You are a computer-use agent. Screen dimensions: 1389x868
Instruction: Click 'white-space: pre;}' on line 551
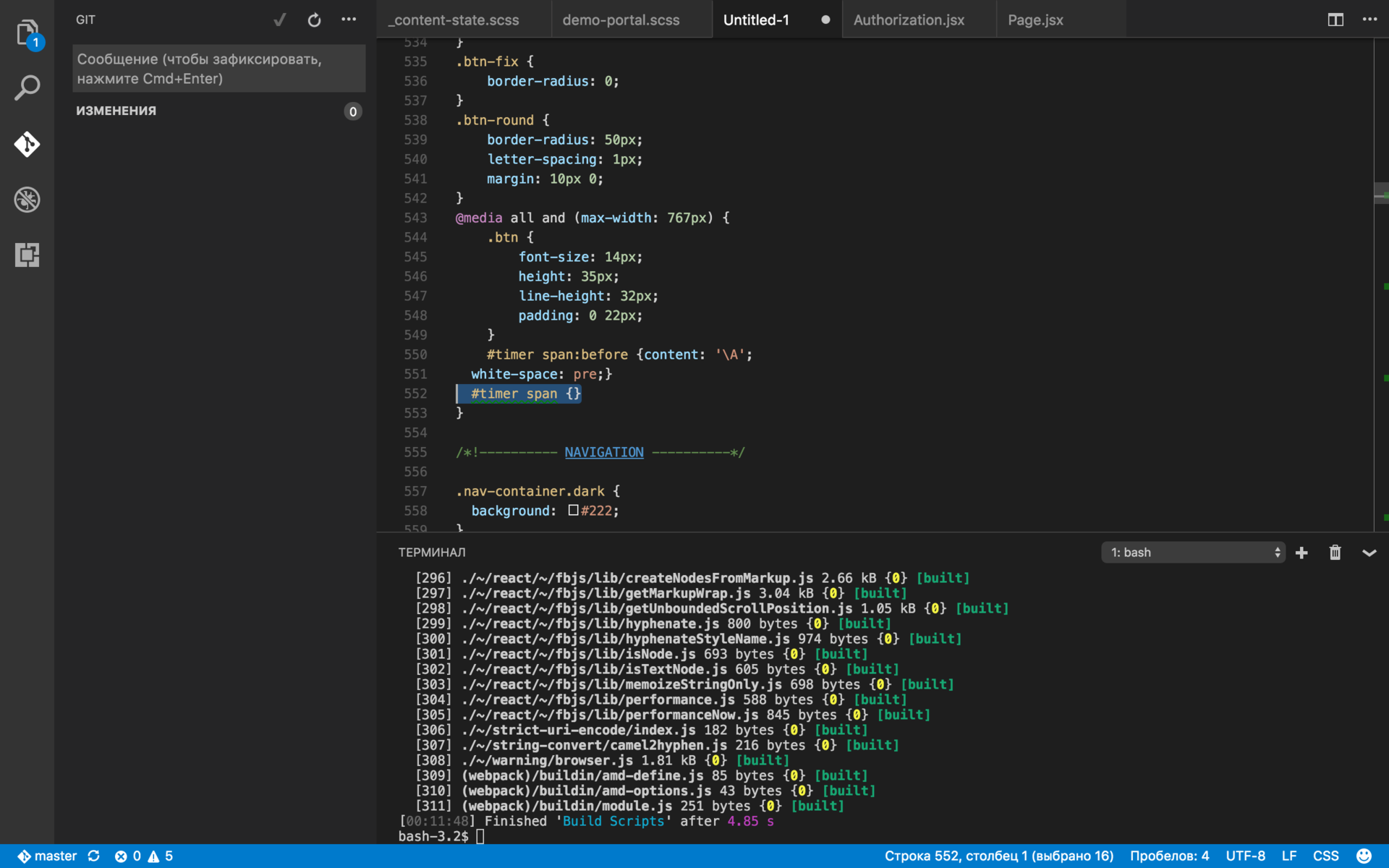click(542, 374)
